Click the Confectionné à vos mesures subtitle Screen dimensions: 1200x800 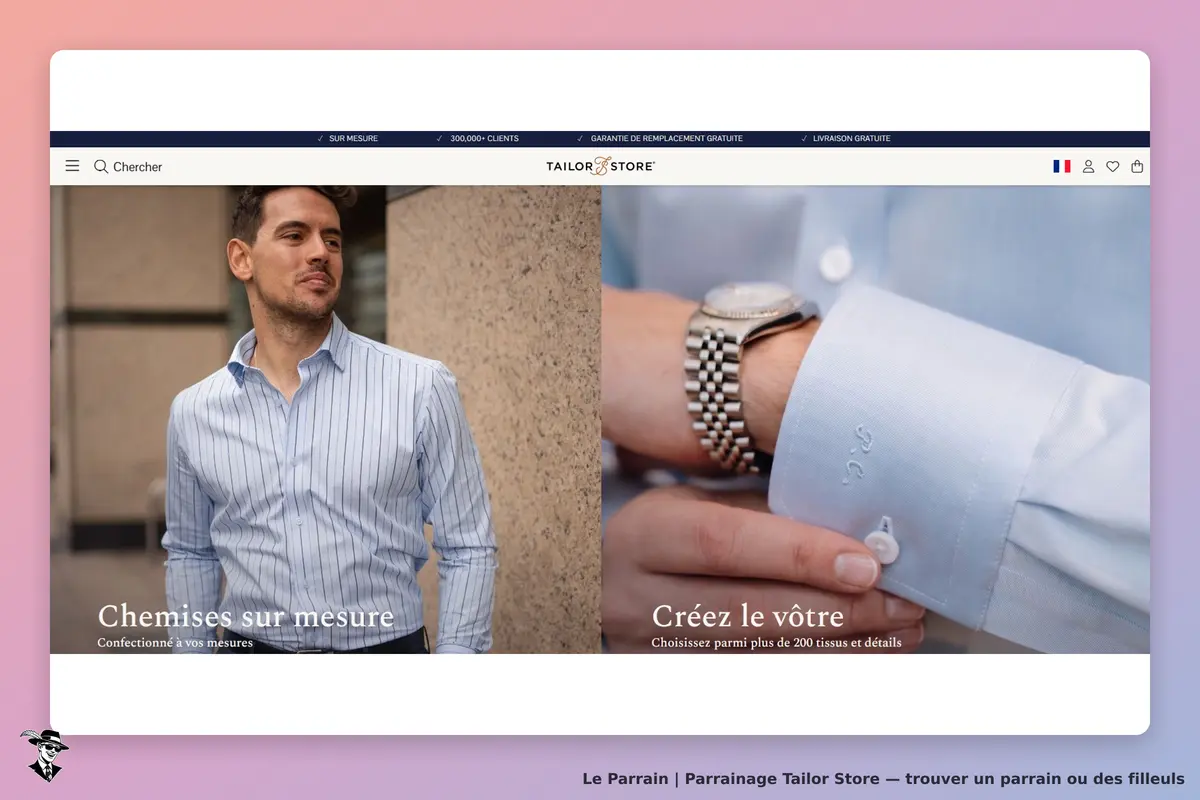pos(175,643)
